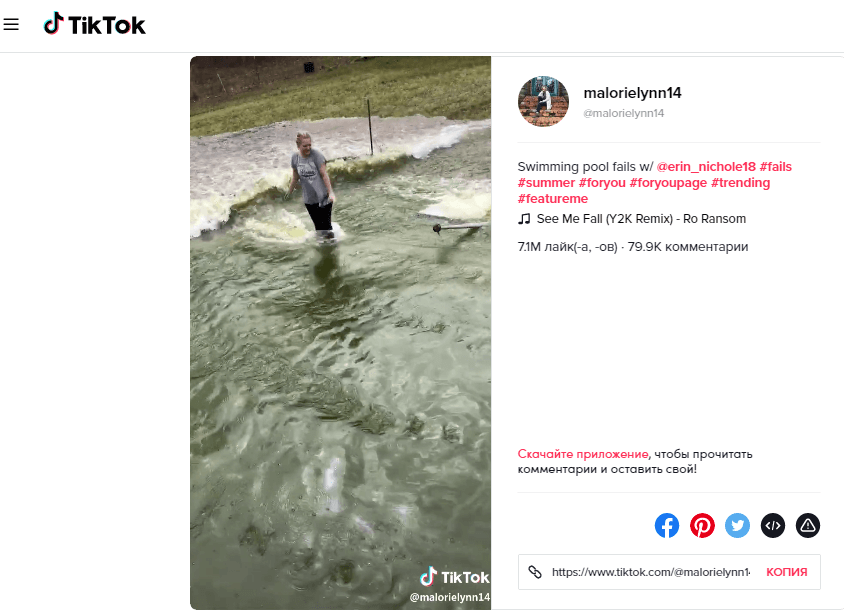Screen dimensions: 844x614
Task: Click the TikTok logo in header
Action: (x=95, y=24)
